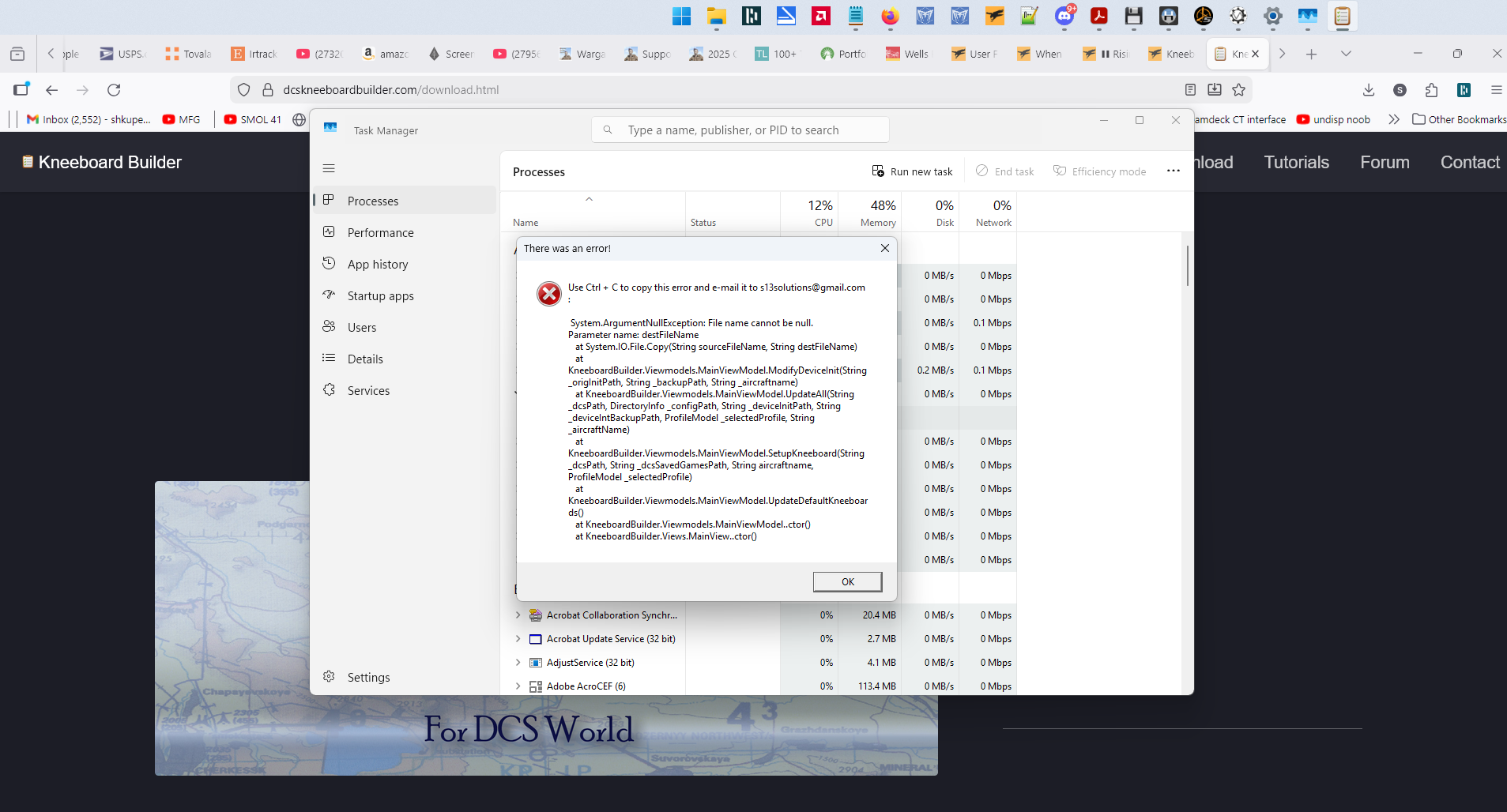The width and height of the screenshot is (1507, 812).
Task: Open Notepad++ from the taskbar
Action: click(x=1028, y=16)
